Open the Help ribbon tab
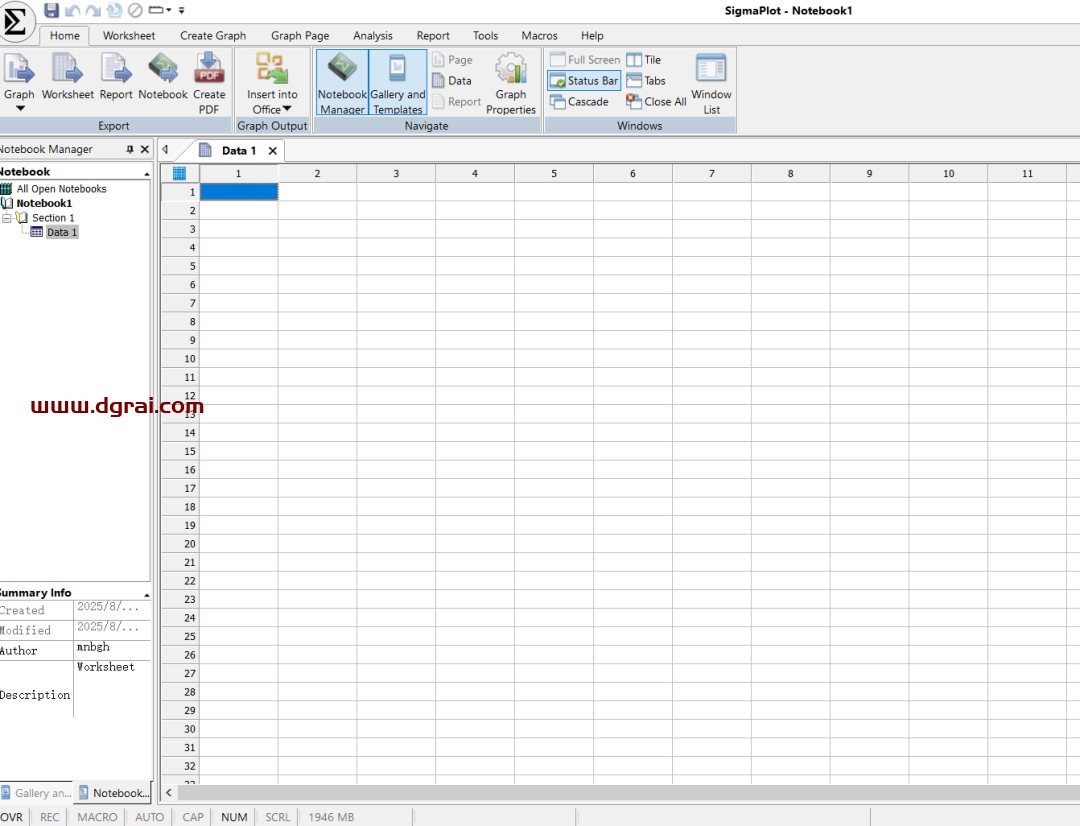 (x=592, y=36)
